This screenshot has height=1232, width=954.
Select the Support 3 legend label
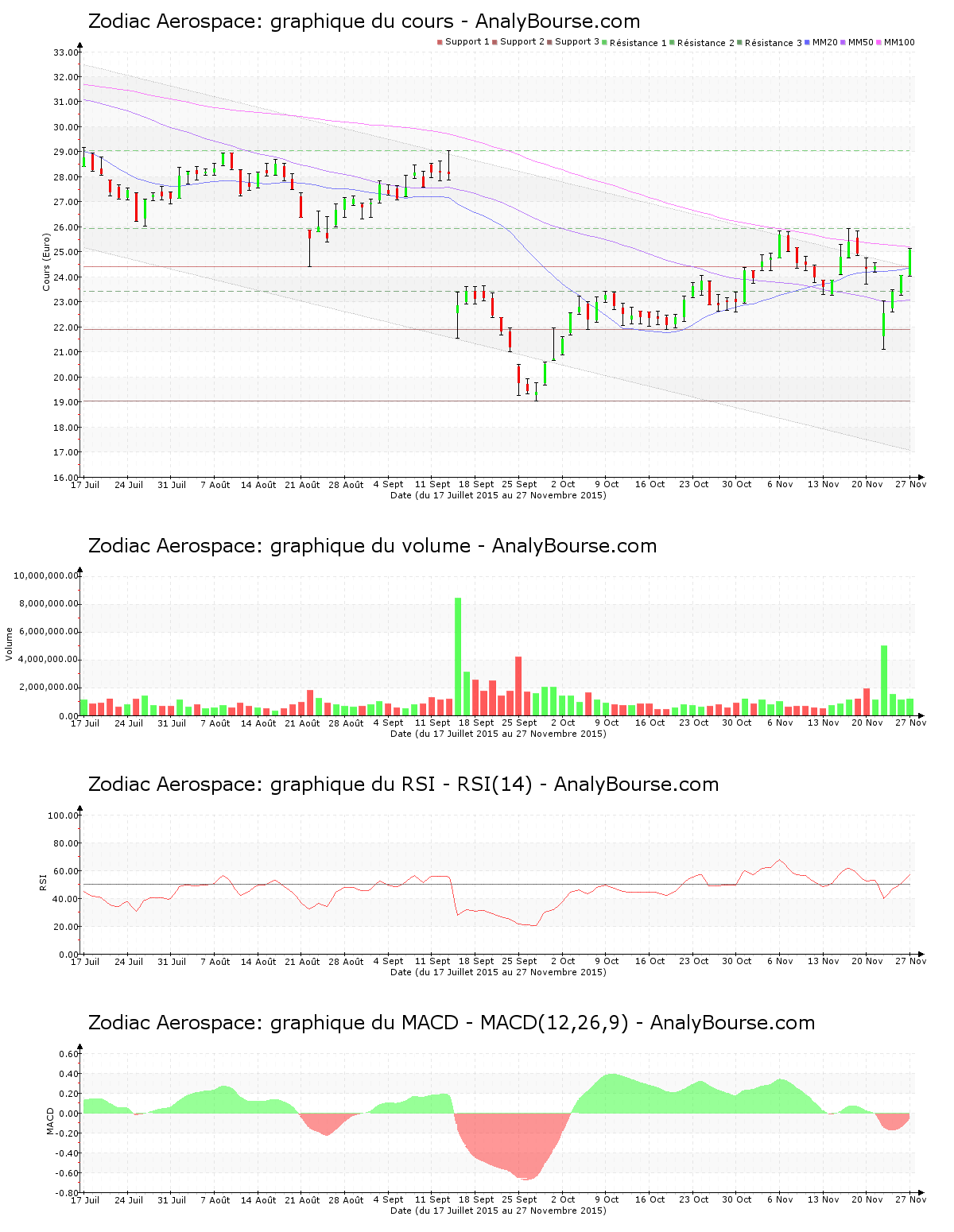[x=577, y=42]
